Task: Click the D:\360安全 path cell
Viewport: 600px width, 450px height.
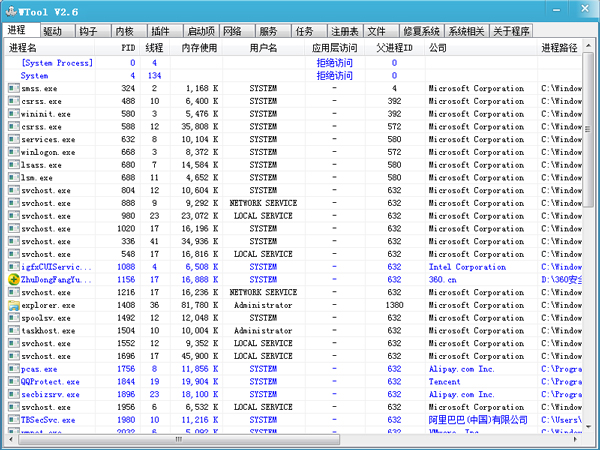Action: click(561, 280)
